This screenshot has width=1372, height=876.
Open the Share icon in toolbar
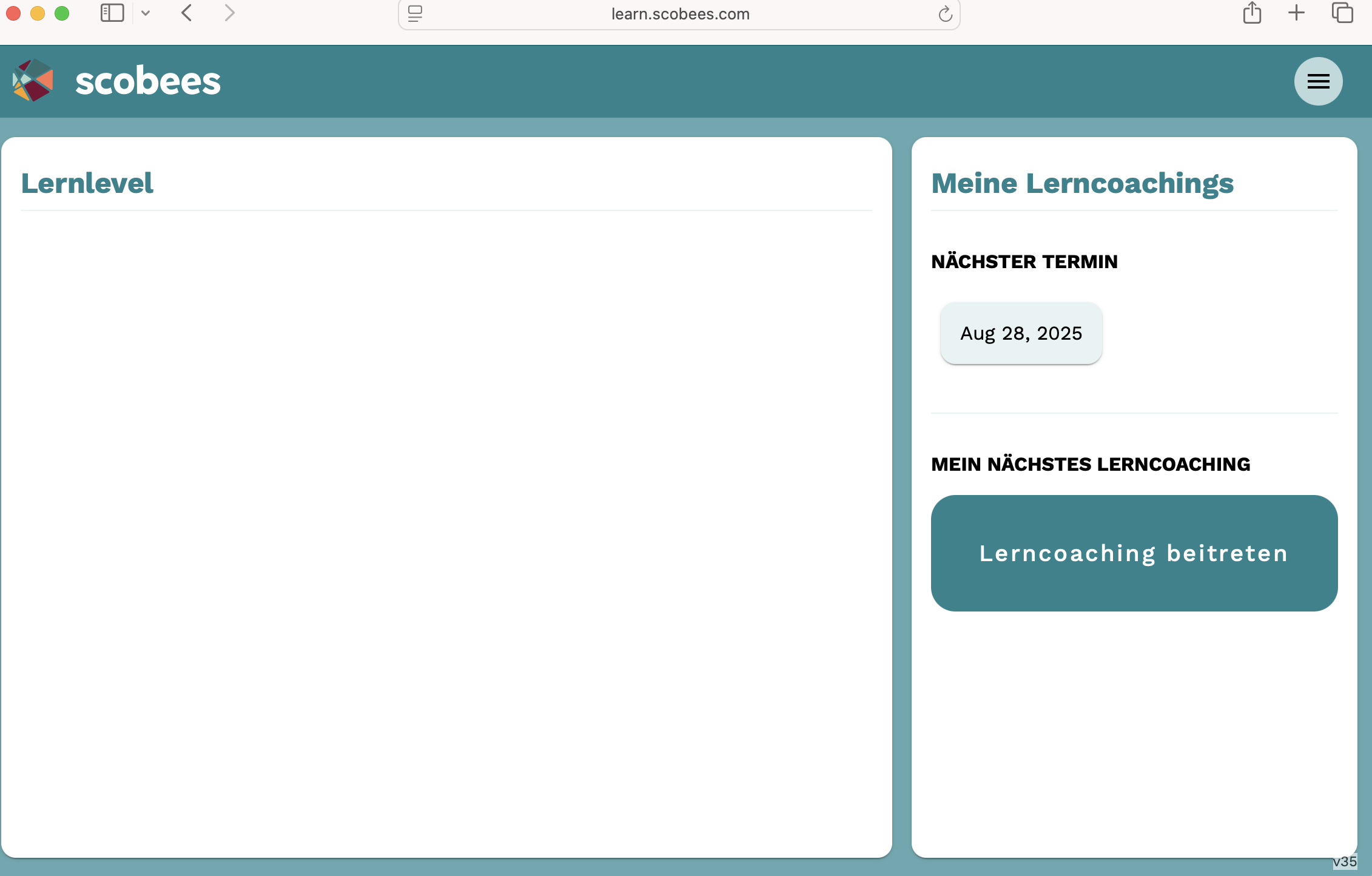coord(1252,13)
